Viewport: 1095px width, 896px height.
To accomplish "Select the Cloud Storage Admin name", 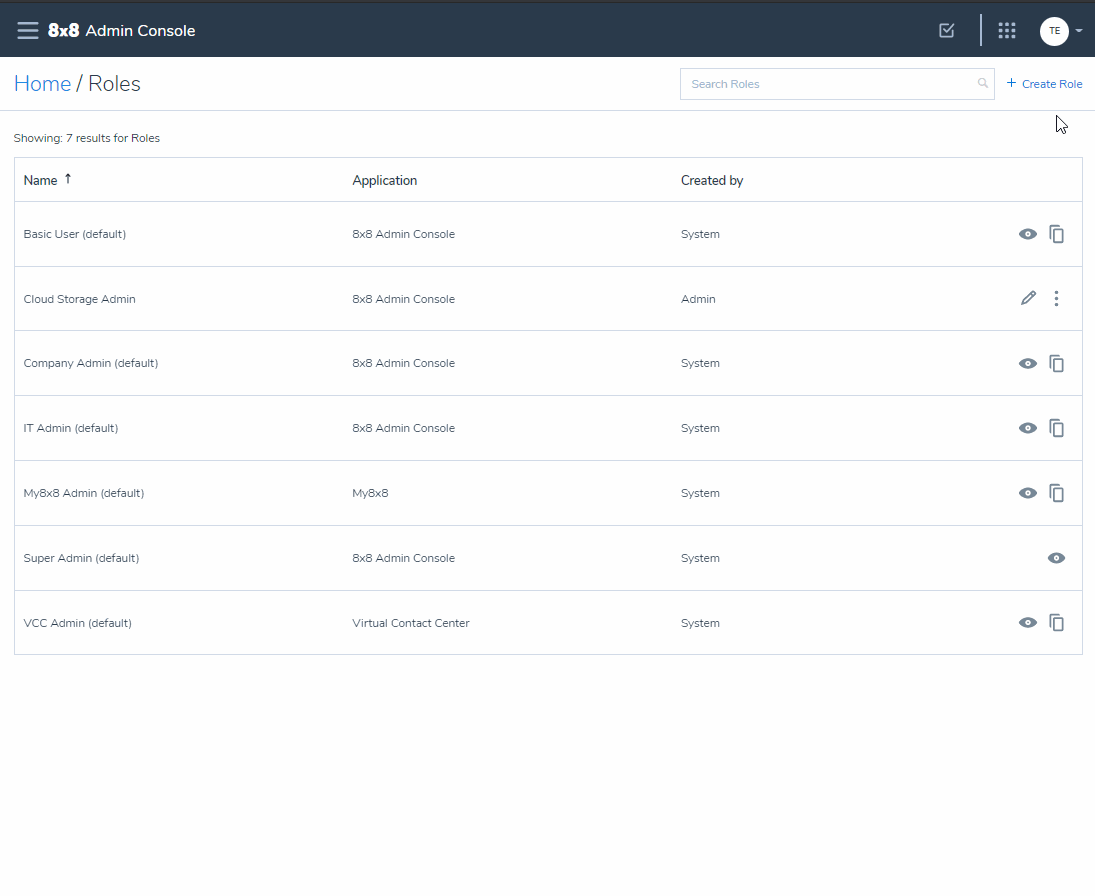I will (x=80, y=299).
